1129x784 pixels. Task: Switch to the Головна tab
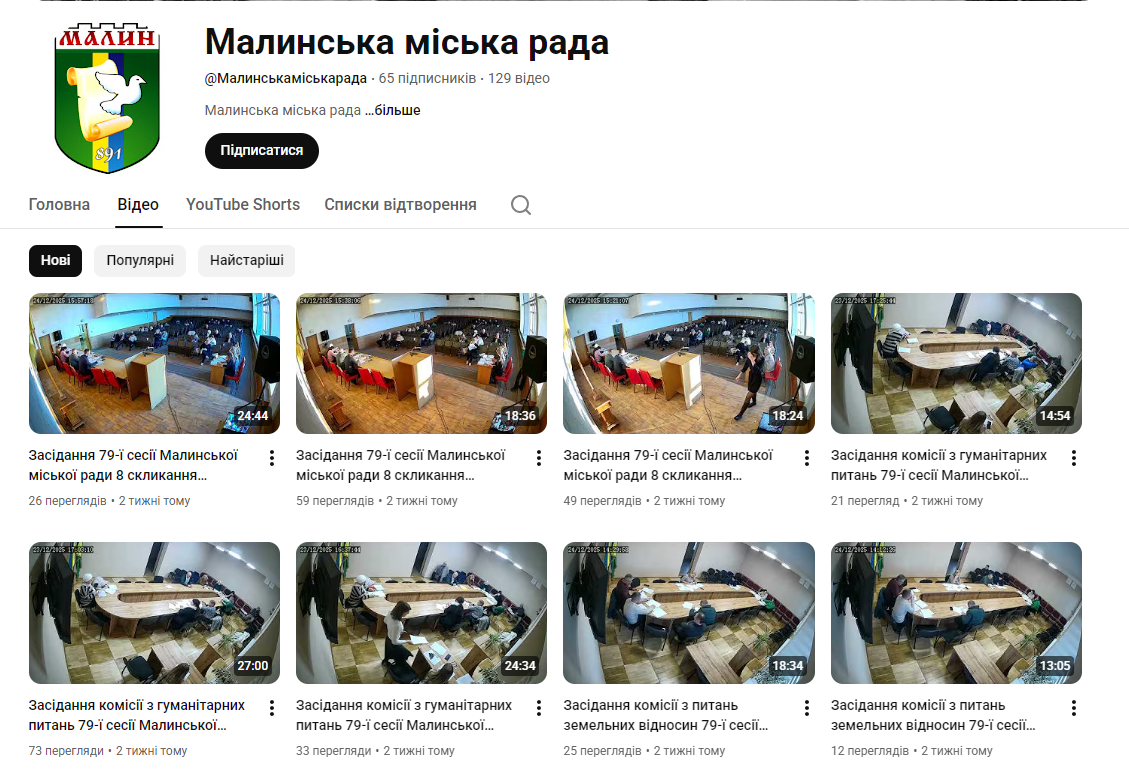59,205
